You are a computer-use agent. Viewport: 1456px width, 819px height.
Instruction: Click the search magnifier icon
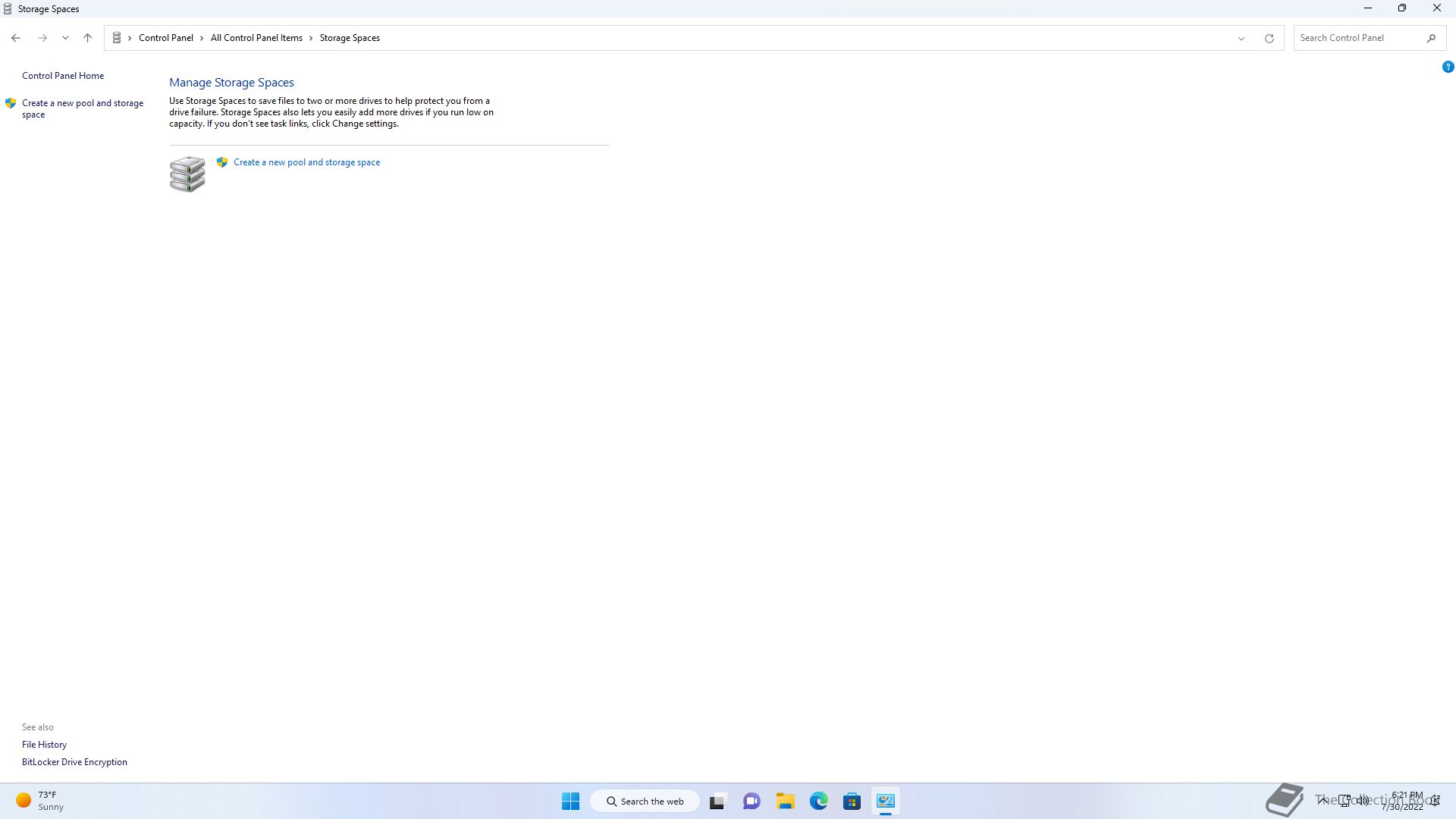tap(1432, 38)
